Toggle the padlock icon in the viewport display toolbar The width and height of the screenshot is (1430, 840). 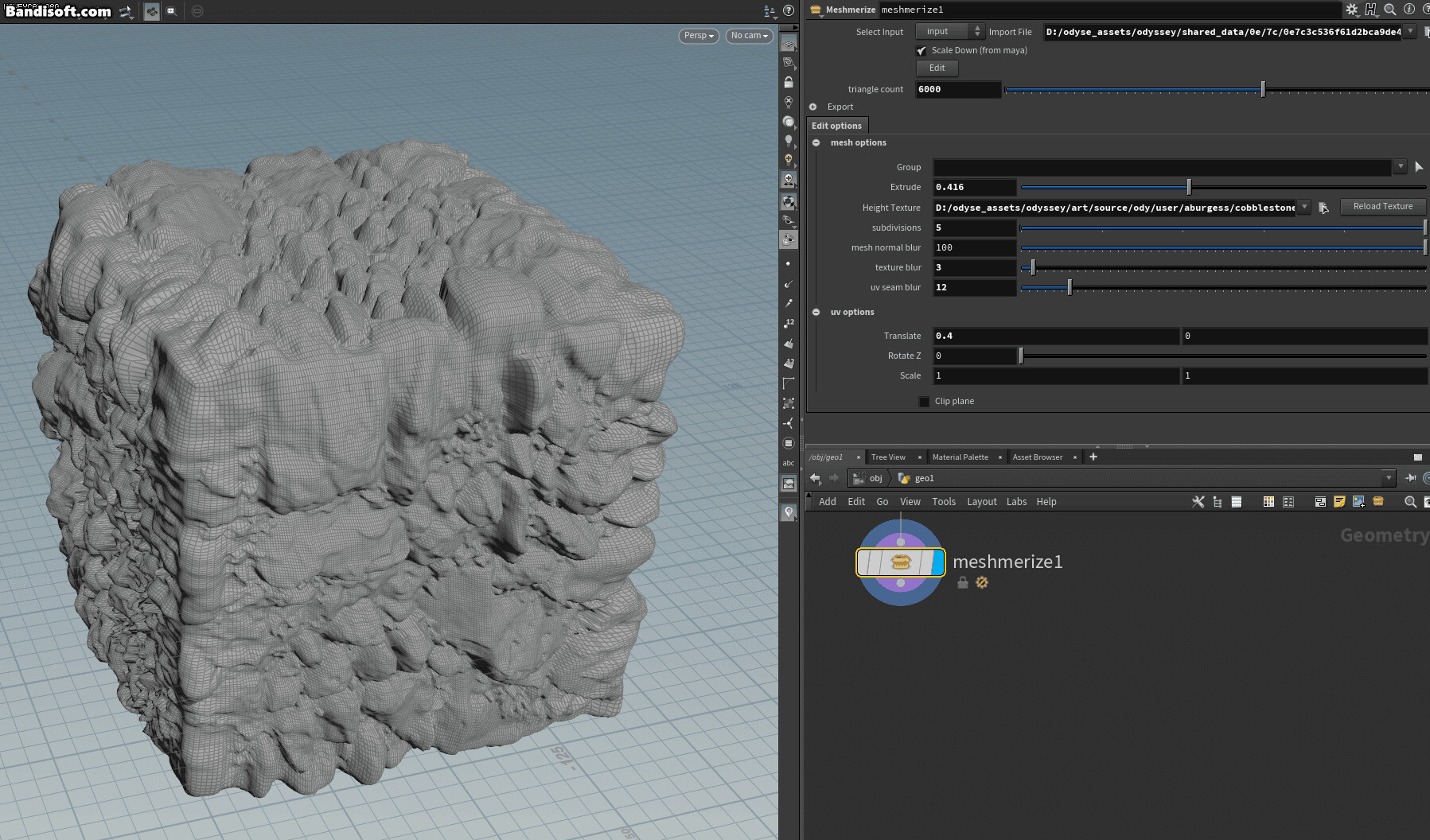click(x=789, y=81)
